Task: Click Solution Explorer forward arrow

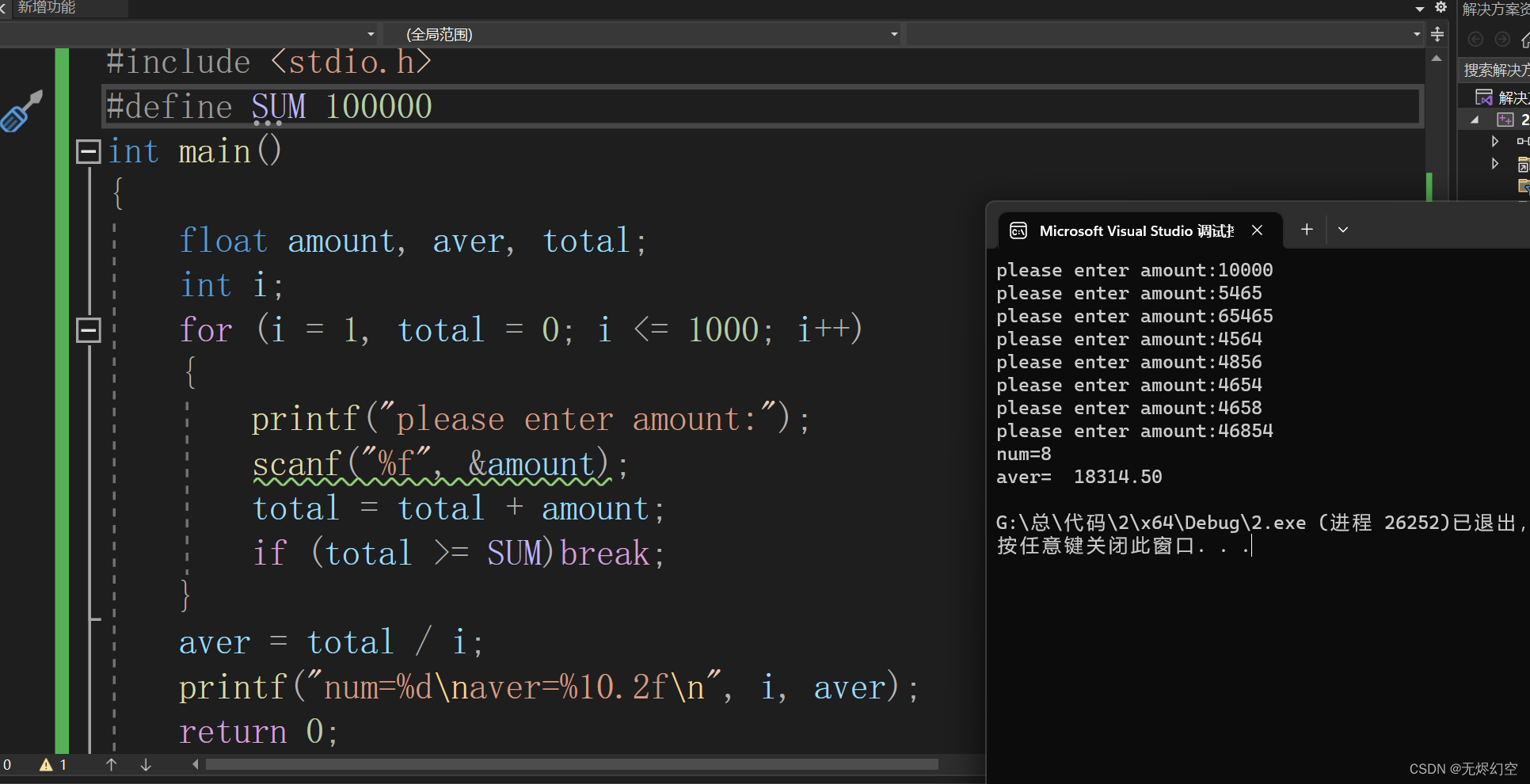Action: pyautogui.click(x=1502, y=40)
